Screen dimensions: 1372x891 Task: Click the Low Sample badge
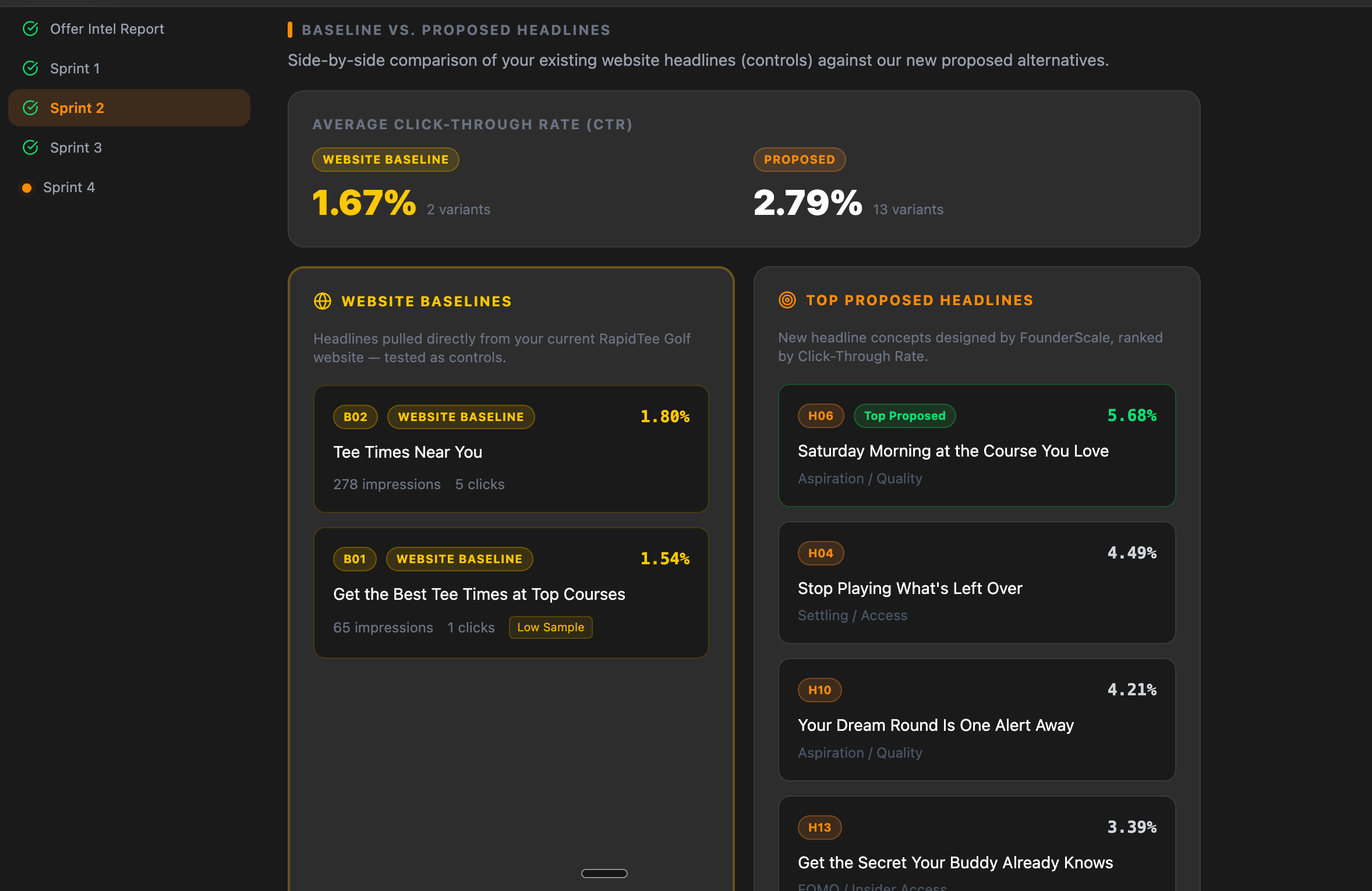click(550, 627)
